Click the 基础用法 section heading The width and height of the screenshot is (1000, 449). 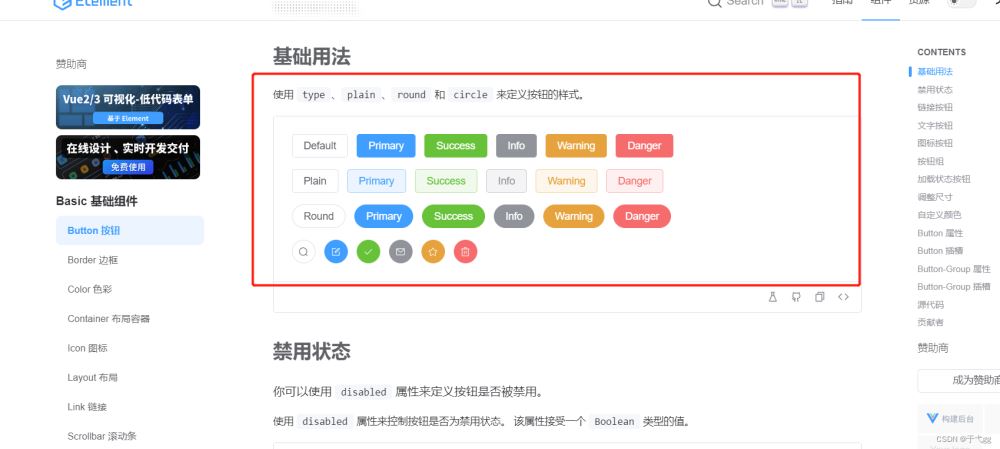(312, 57)
